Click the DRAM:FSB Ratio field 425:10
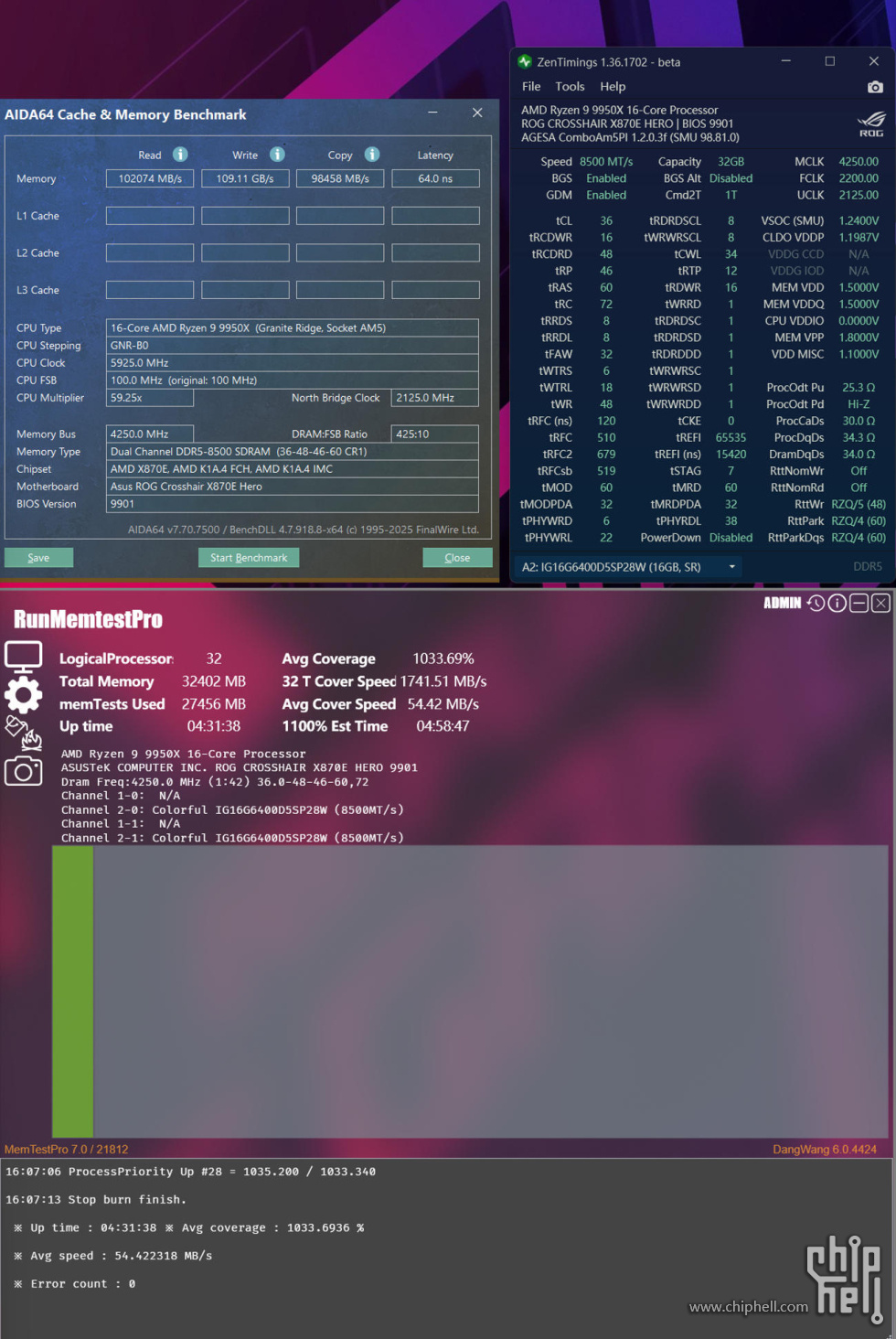This screenshot has height=1339, width=896. 435,434
